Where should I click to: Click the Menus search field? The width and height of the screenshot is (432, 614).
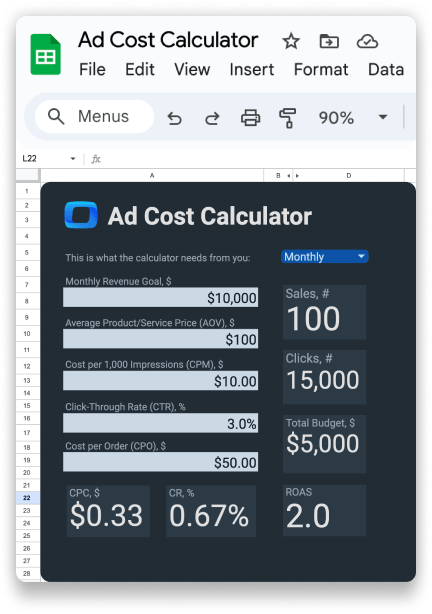94,117
